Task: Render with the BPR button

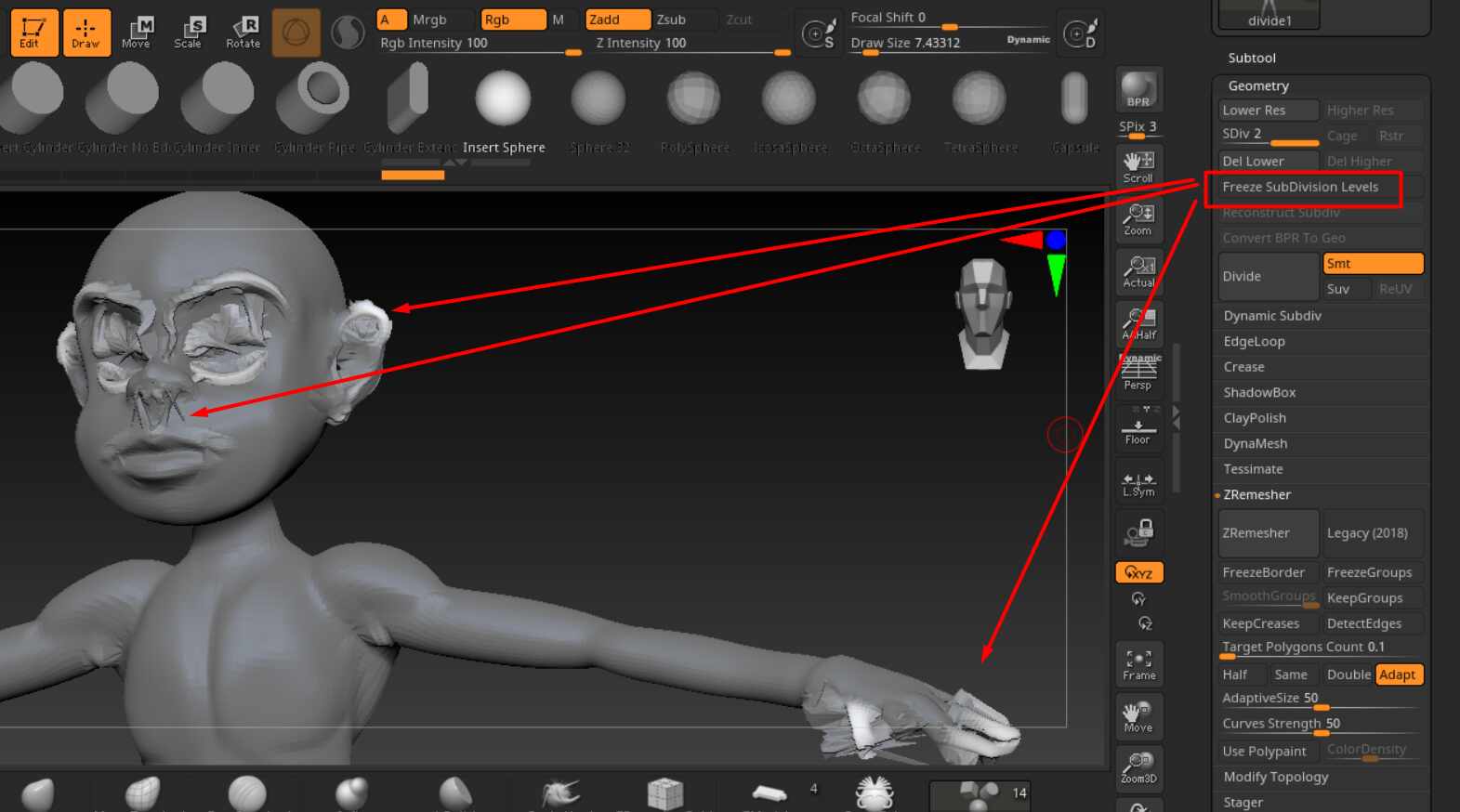Action: tap(1138, 90)
